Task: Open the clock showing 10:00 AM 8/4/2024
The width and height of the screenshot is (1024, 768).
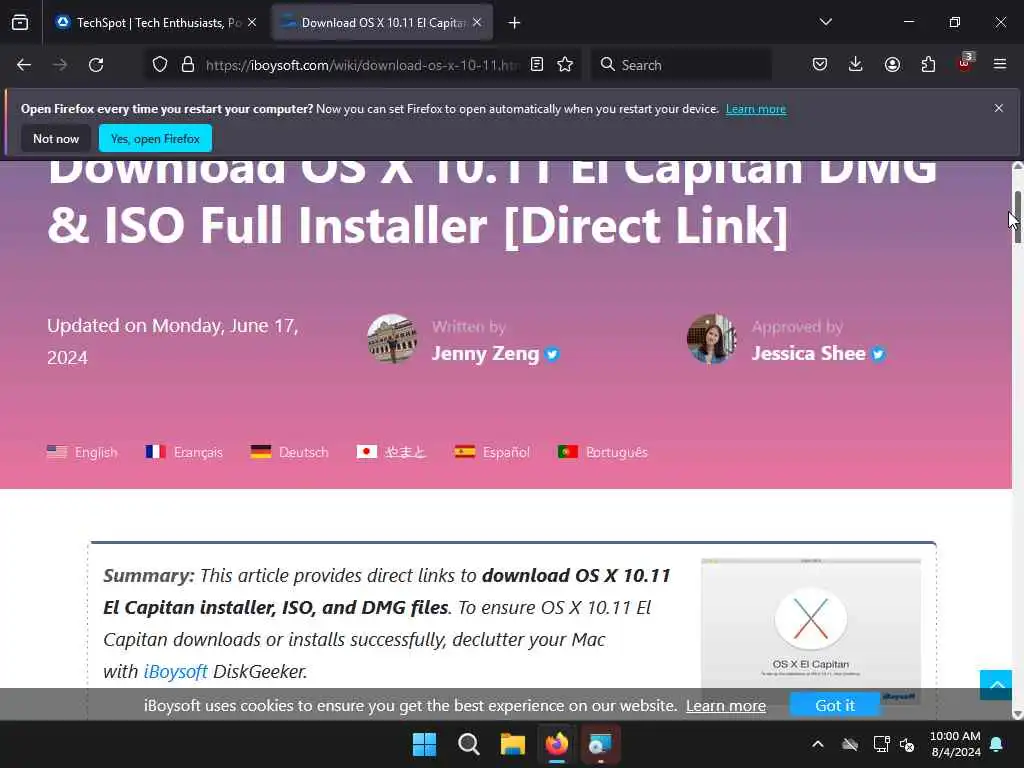Action: [955, 744]
